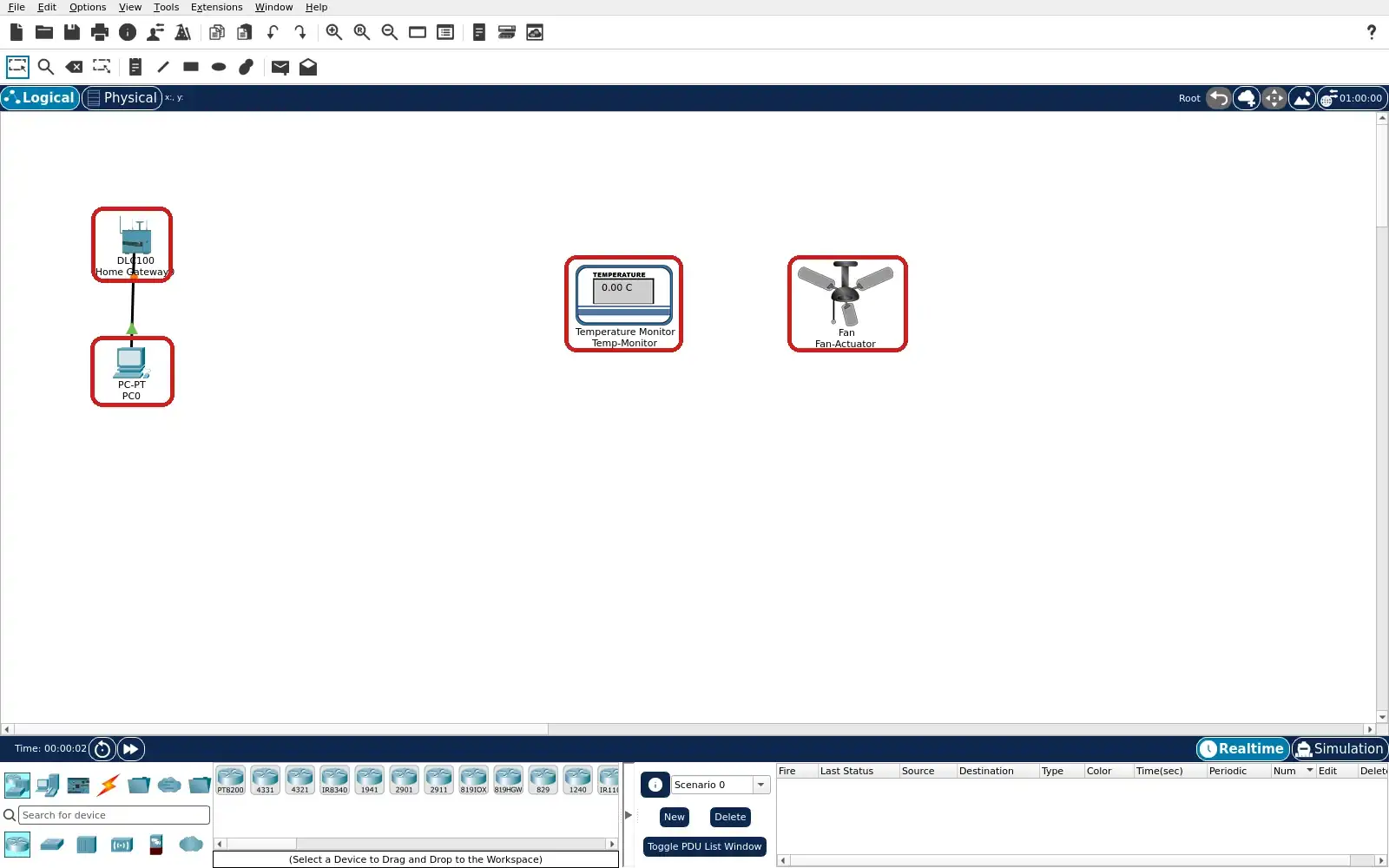Select the Draw Line tool

(163, 67)
